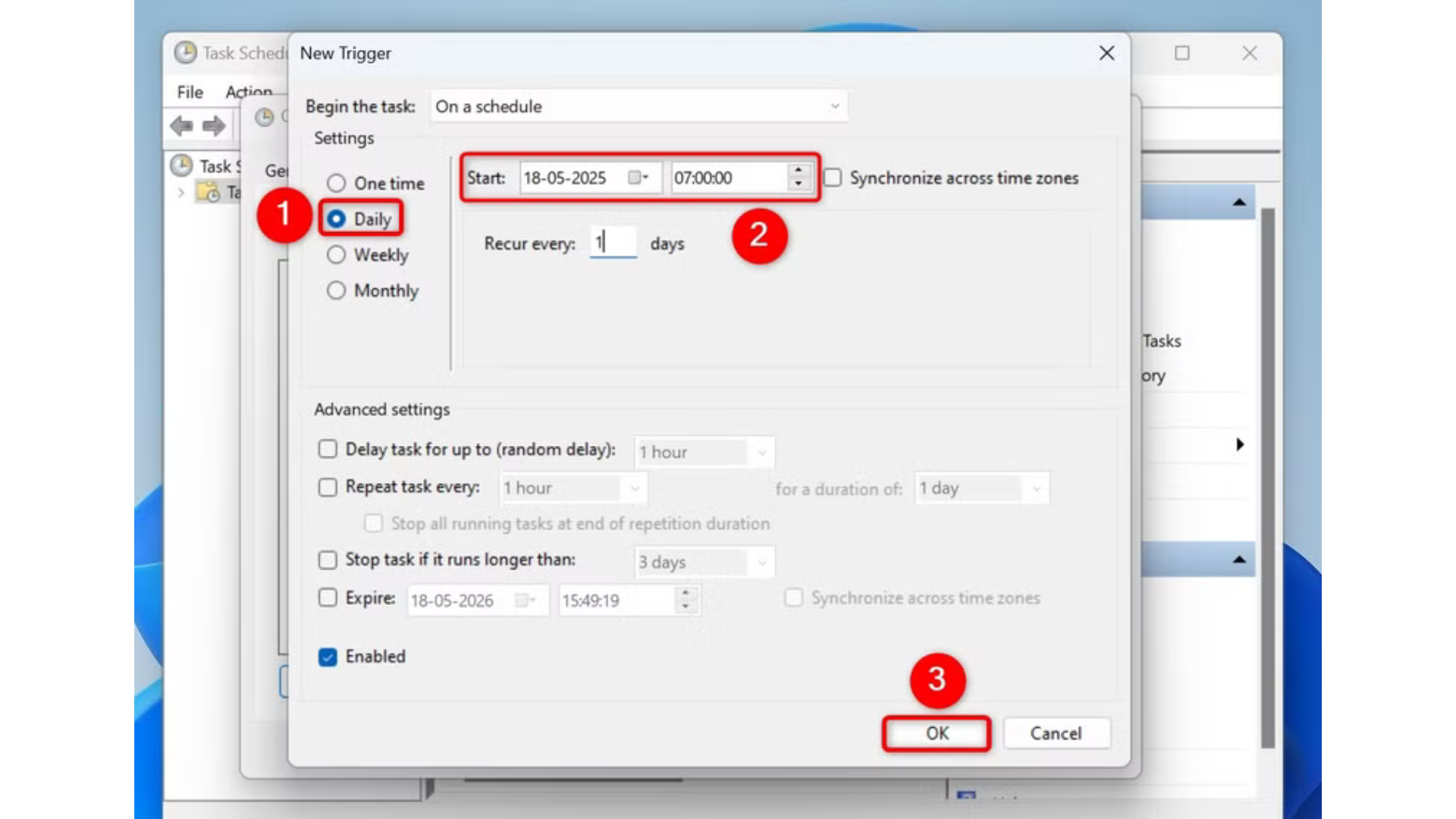Click inside the Recur every days field
Screen dimensions: 1456x819
point(613,243)
